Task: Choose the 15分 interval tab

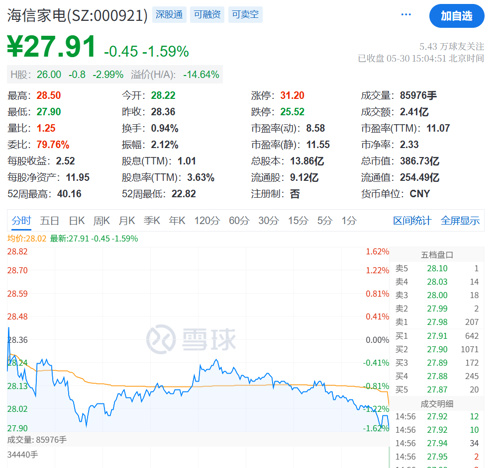Action: tap(298, 221)
